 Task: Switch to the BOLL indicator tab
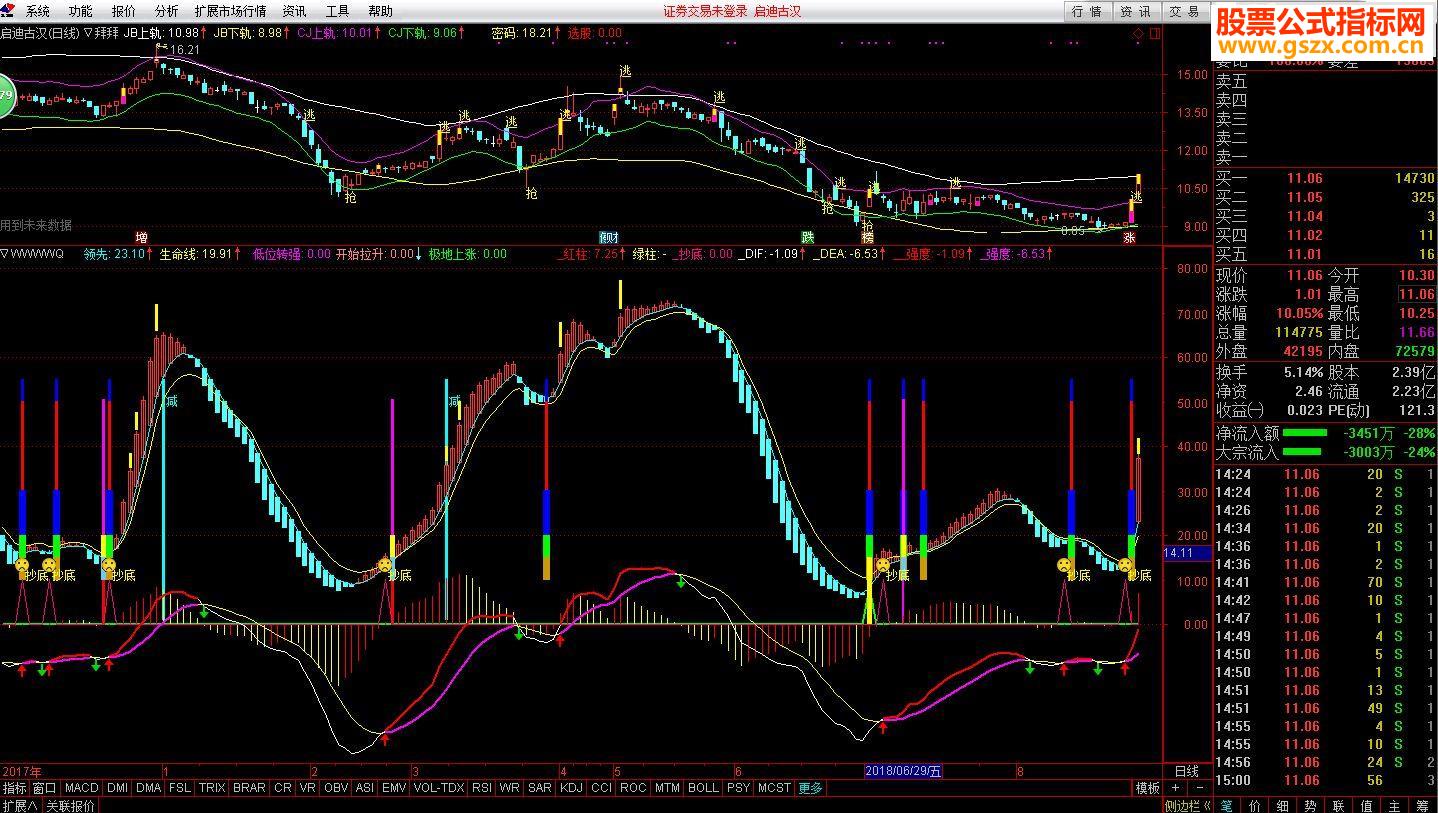pos(703,788)
